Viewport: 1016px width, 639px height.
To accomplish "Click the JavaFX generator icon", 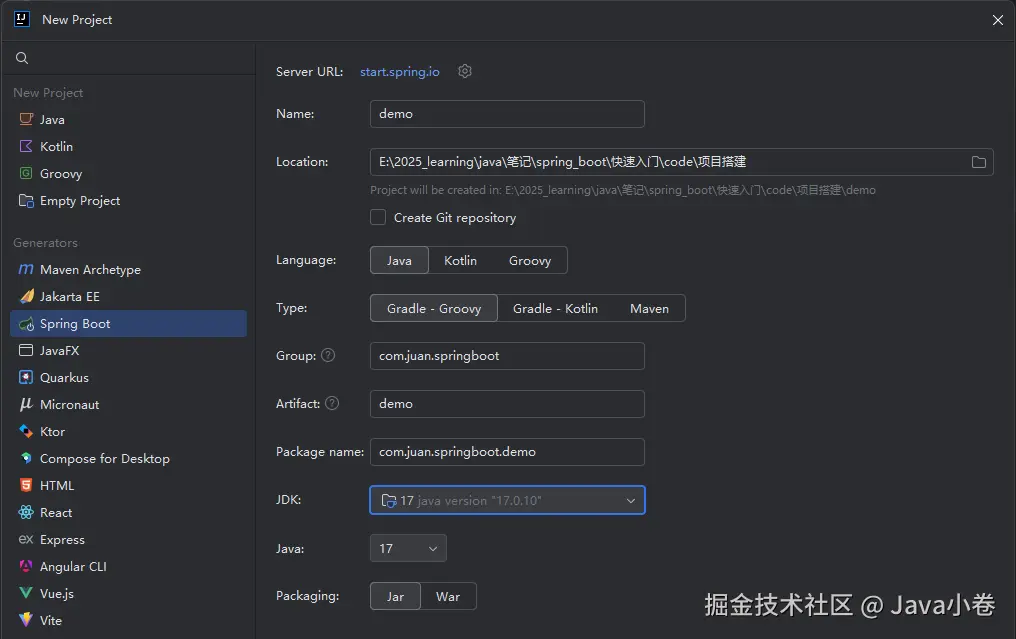I will (26, 350).
